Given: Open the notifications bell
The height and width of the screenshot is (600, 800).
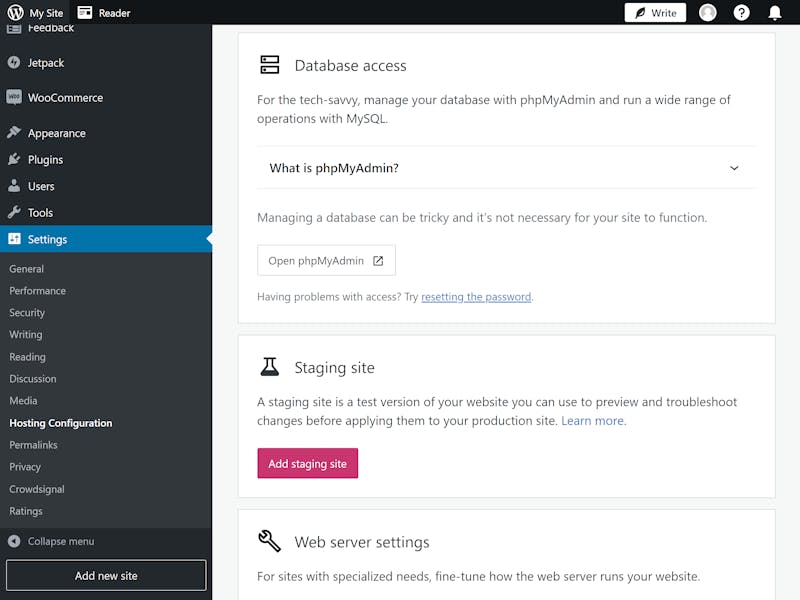Looking at the screenshot, I should (x=774, y=13).
